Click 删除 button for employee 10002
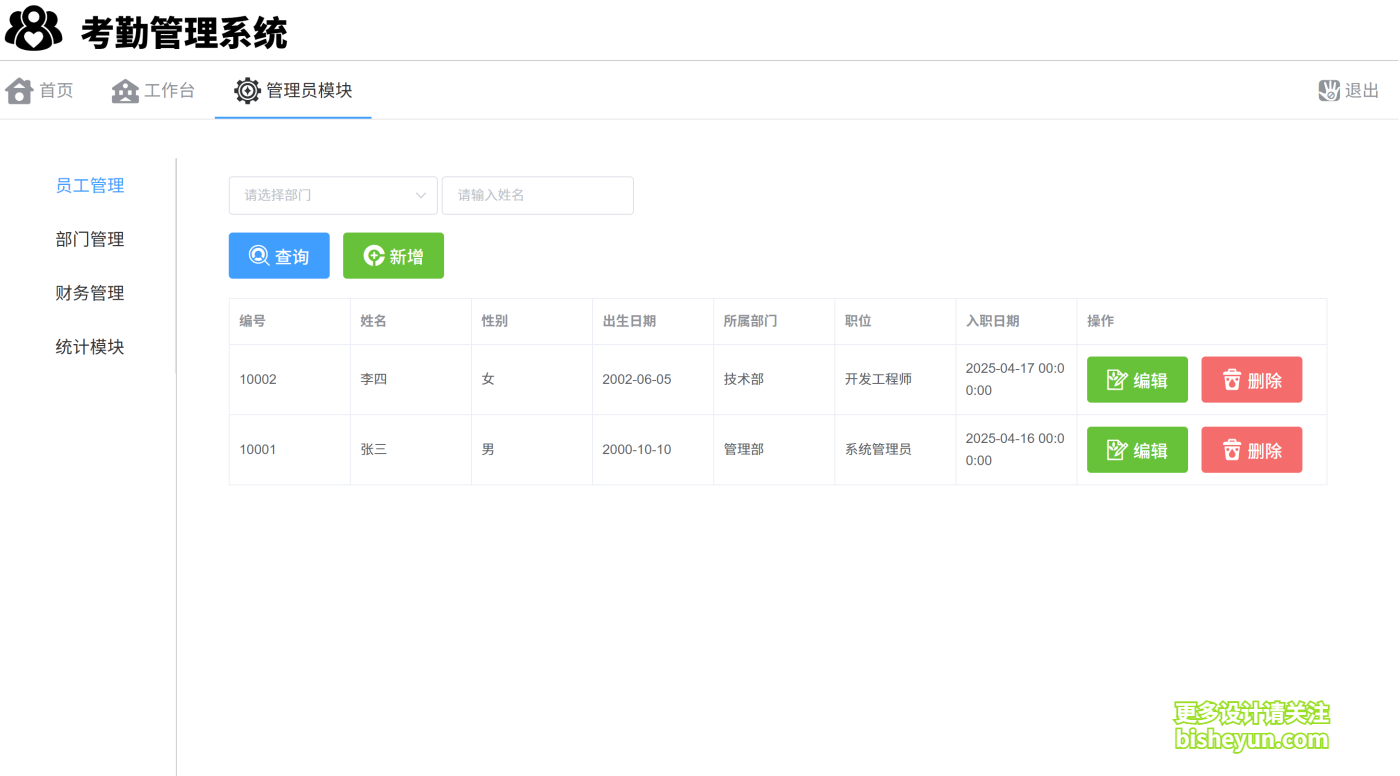 (x=1252, y=380)
